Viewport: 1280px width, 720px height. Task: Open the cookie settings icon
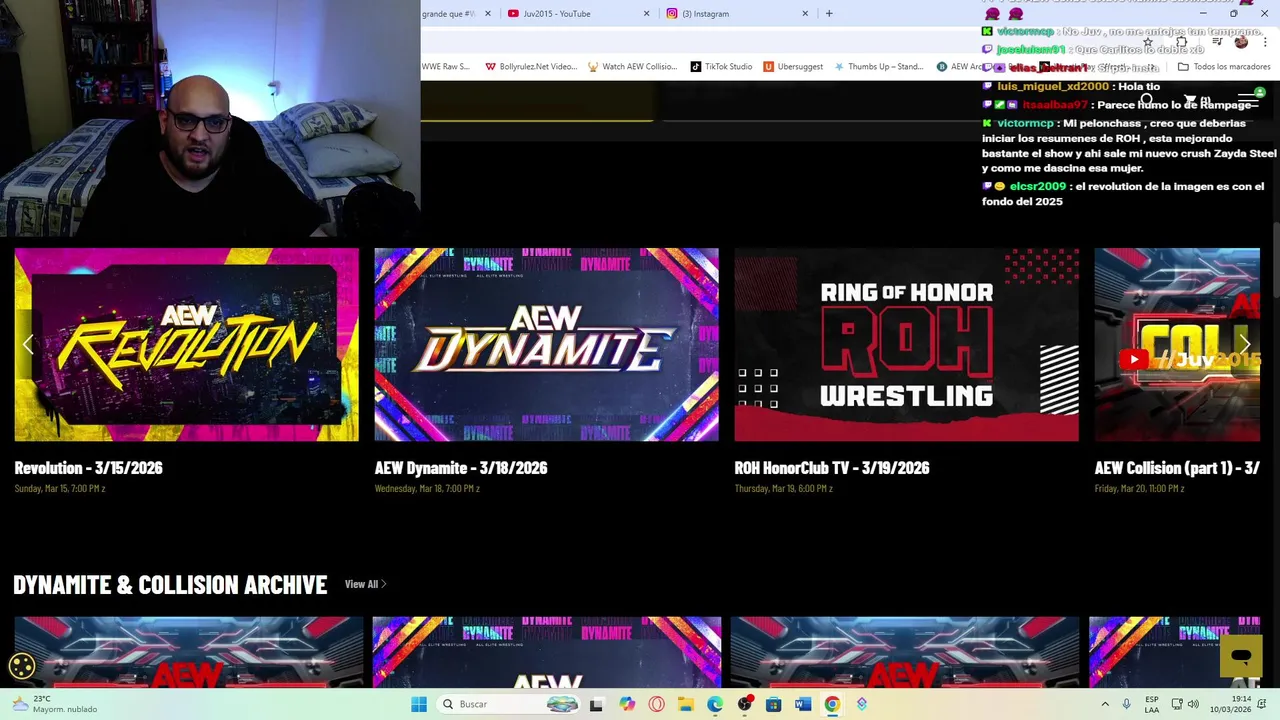click(22, 666)
